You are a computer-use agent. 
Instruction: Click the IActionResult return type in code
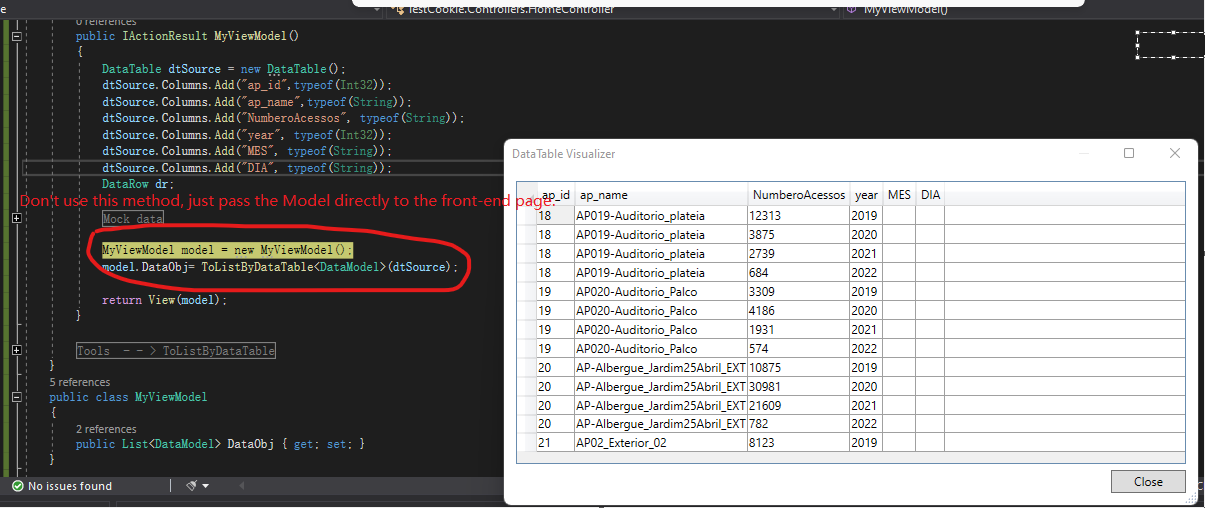165,36
